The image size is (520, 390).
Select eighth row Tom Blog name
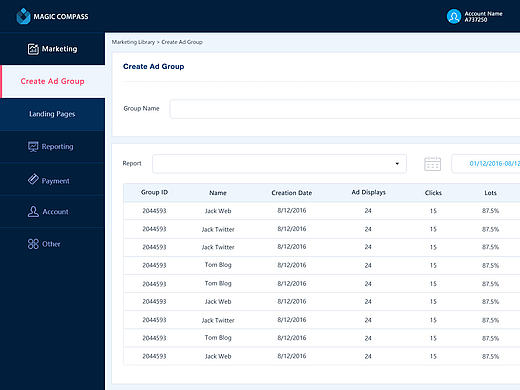(218, 338)
